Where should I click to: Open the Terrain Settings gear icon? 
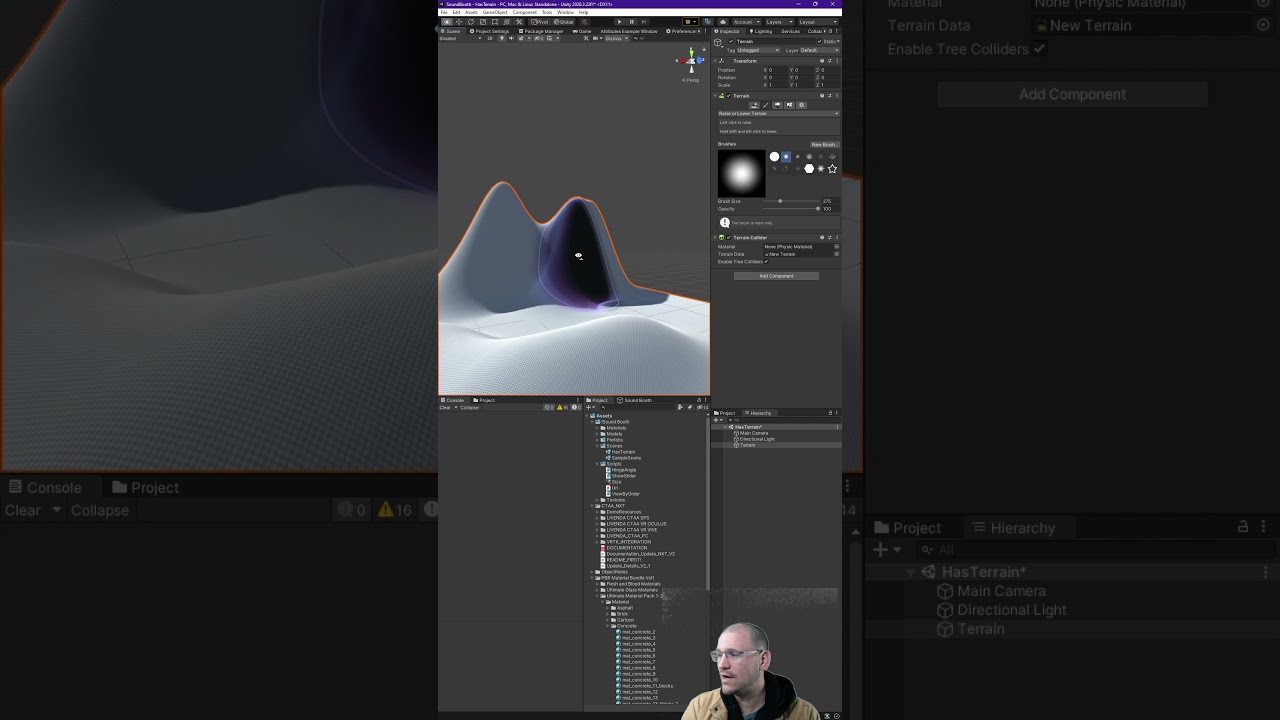(801, 105)
